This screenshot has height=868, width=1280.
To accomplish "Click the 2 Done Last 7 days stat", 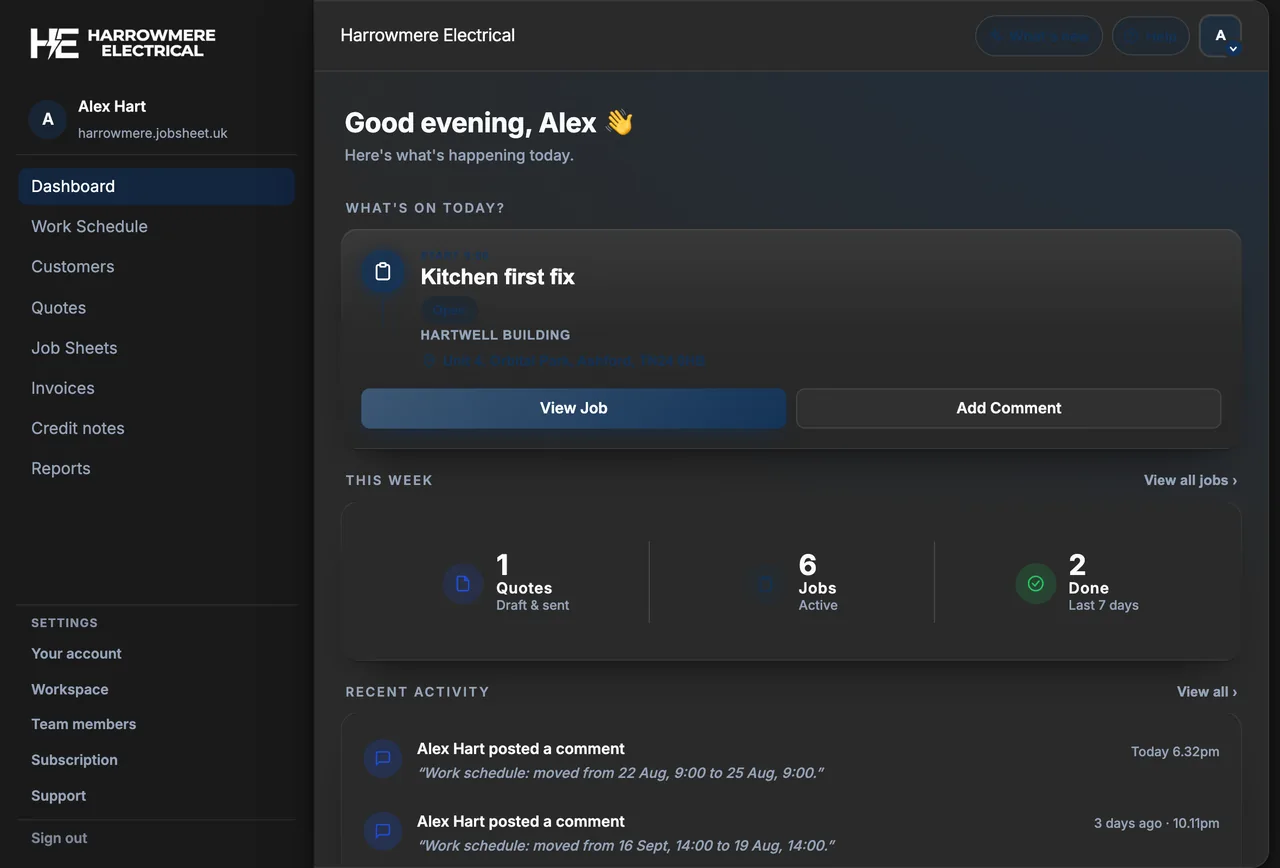I will click(1077, 584).
